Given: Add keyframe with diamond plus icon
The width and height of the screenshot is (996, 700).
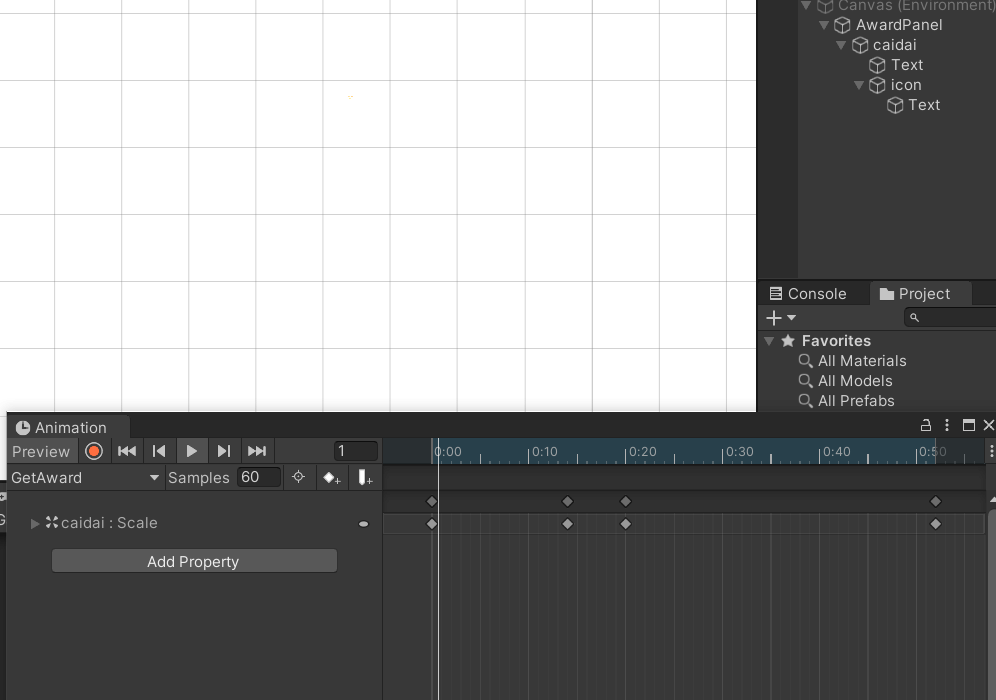Looking at the screenshot, I should (332, 478).
